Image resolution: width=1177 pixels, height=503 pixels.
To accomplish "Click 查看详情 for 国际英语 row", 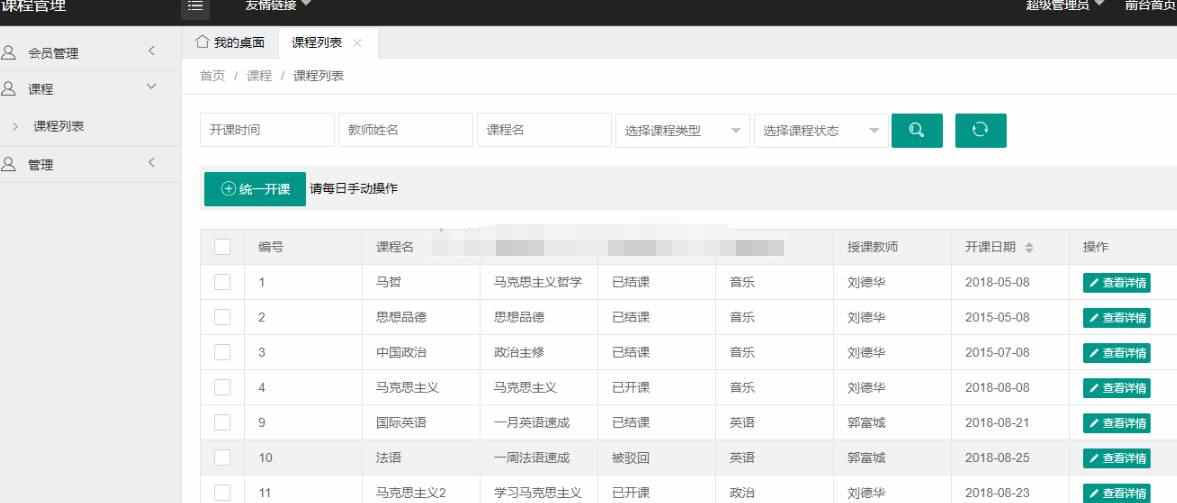I will (1116, 423).
